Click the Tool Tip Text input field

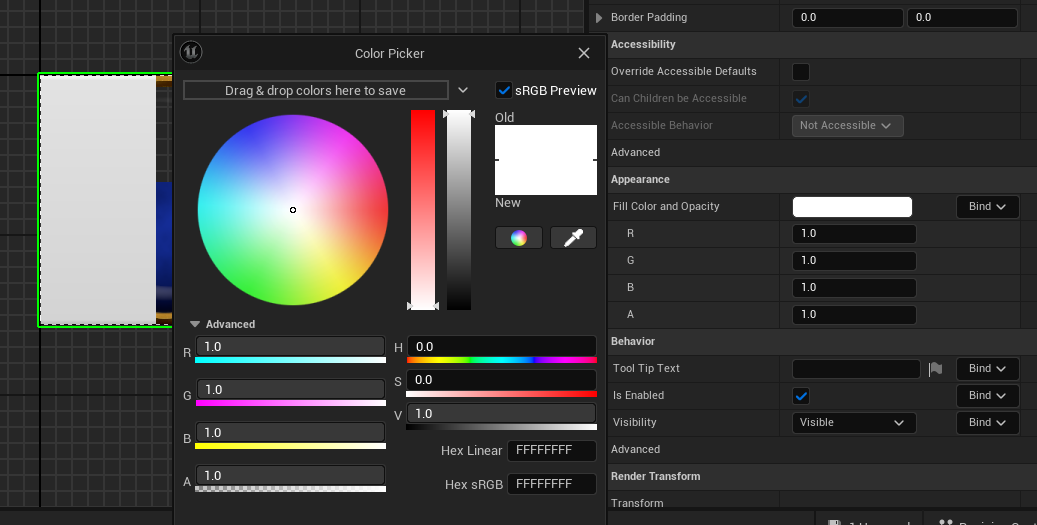[856, 369]
